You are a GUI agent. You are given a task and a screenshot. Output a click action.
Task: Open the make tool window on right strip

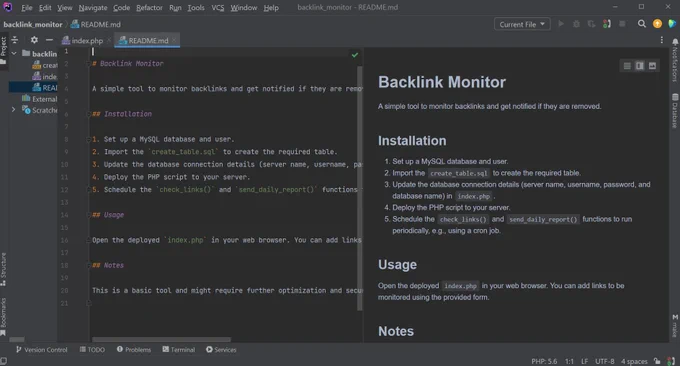point(675,326)
